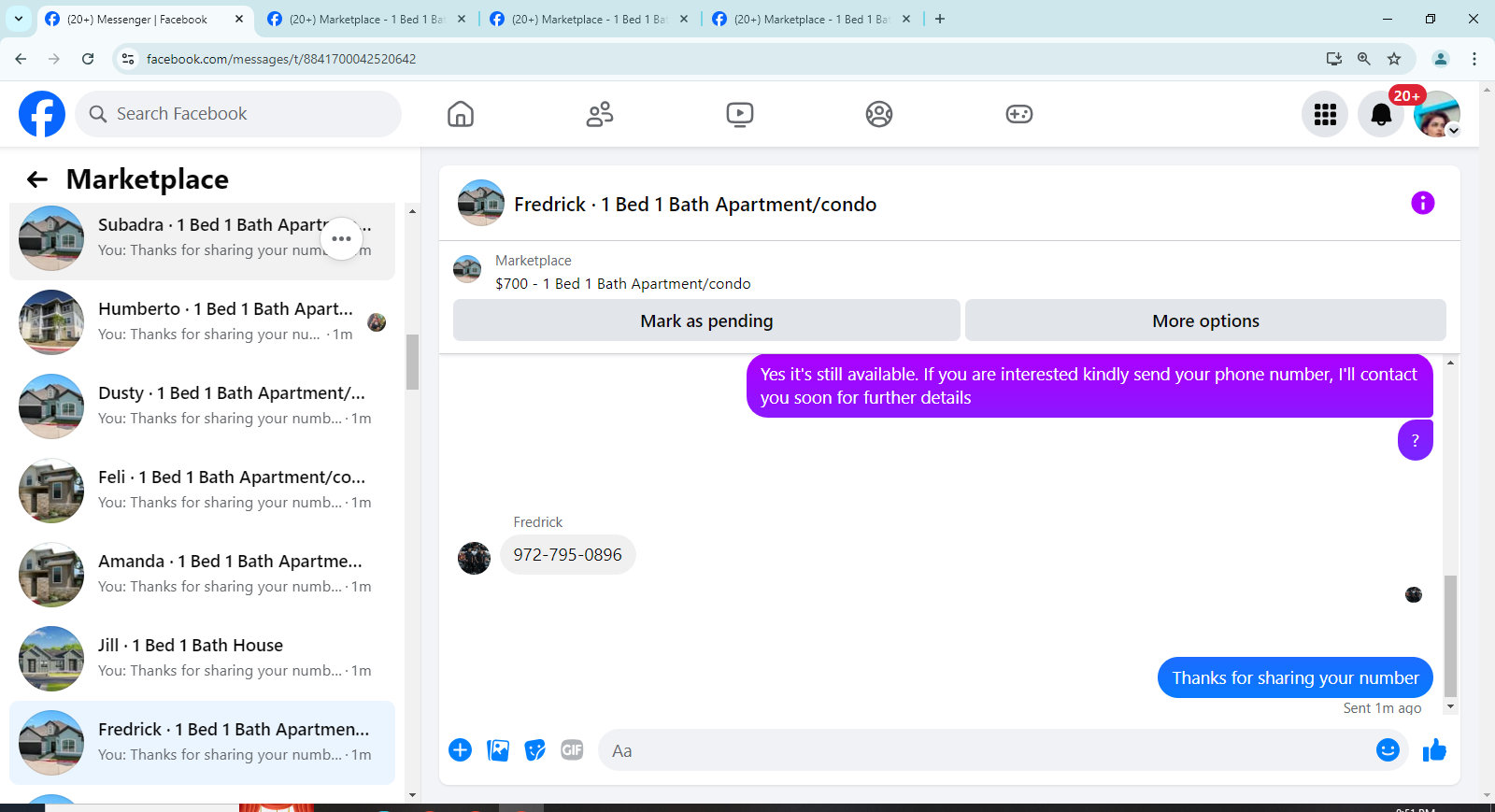Open the Chrome three-dot menu

pos(1474,59)
